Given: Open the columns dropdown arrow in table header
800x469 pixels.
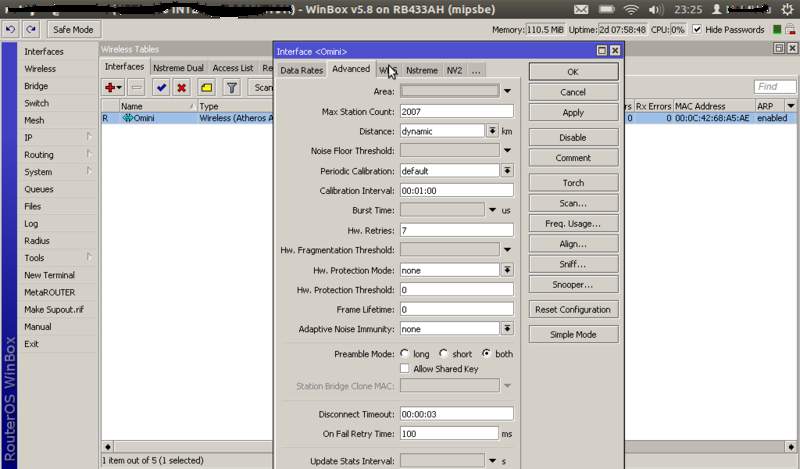Looking at the screenshot, I should [x=791, y=106].
